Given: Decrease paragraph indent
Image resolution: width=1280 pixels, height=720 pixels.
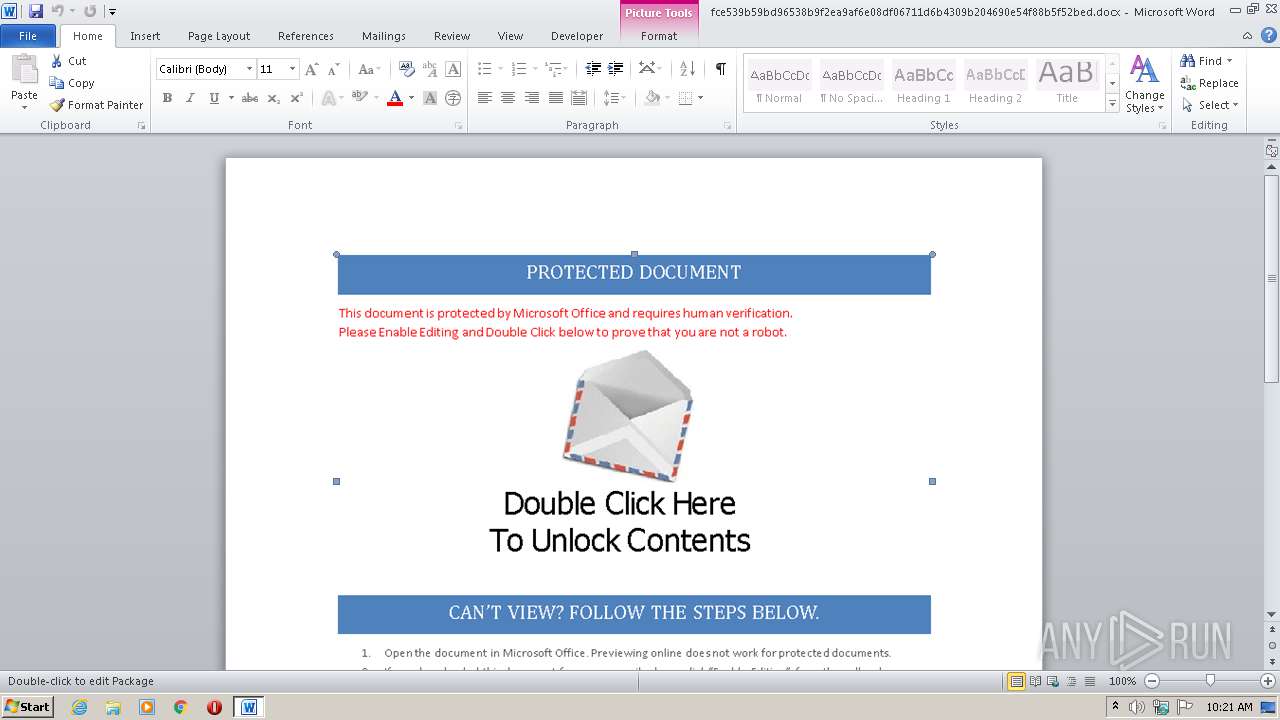Looking at the screenshot, I should tap(593, 69).
